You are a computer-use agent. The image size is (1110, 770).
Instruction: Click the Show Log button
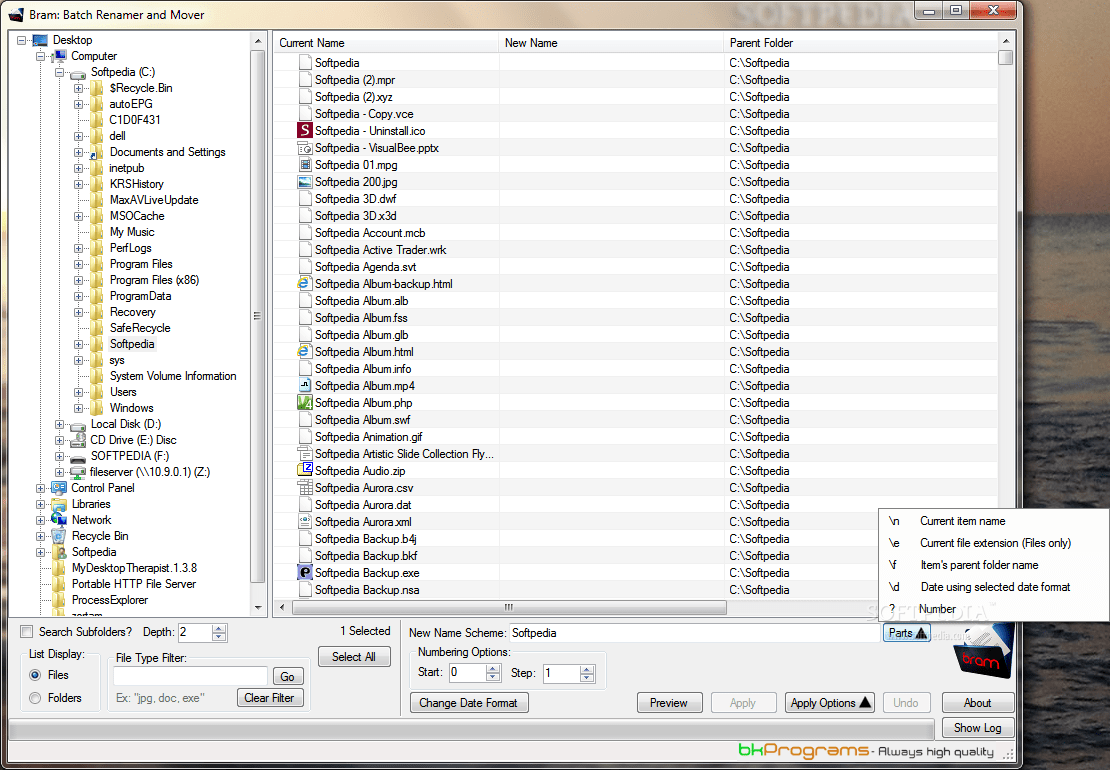(x=978, y=728)
